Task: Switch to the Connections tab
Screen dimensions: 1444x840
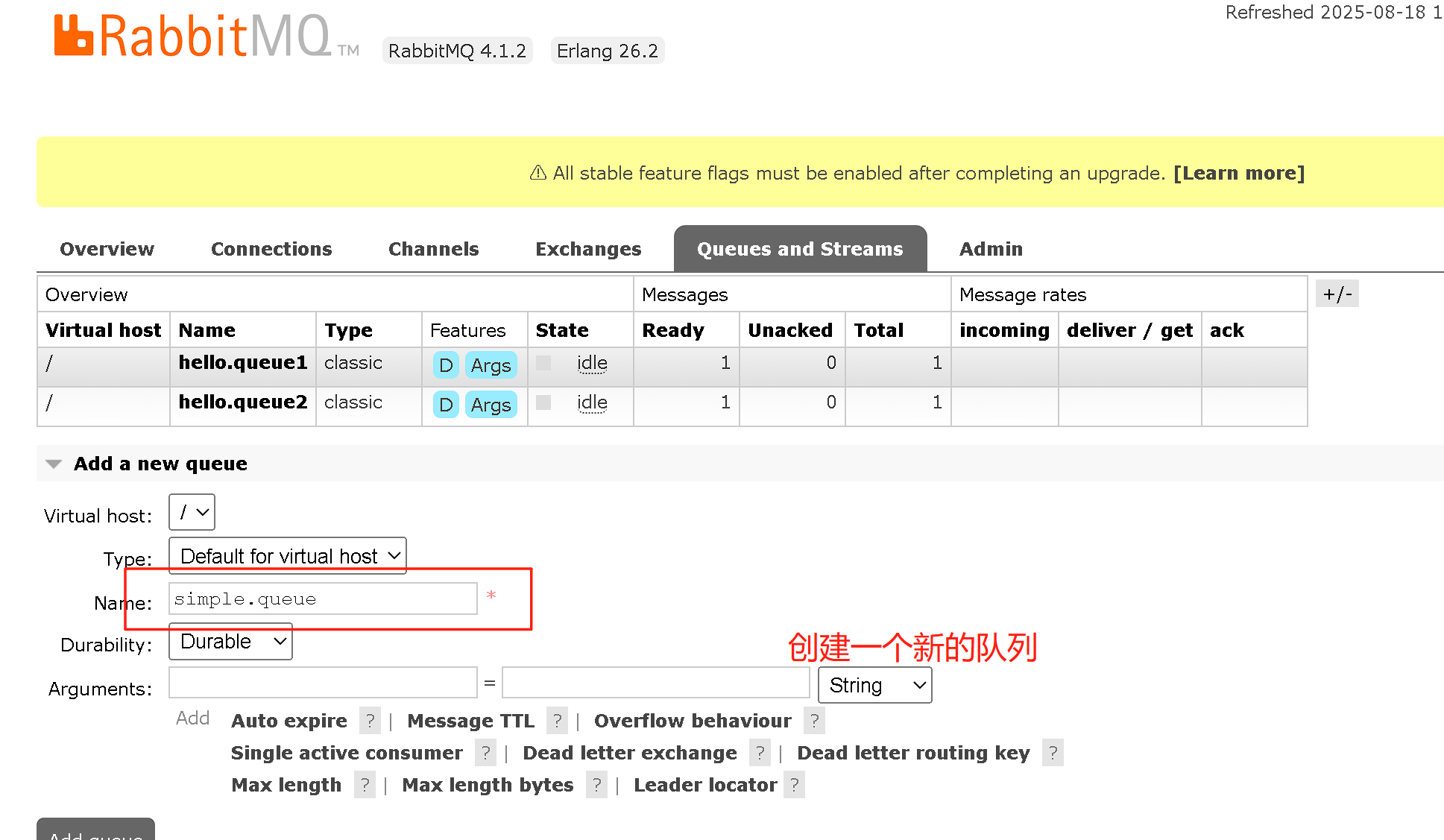Action: [x=271, y=249]
